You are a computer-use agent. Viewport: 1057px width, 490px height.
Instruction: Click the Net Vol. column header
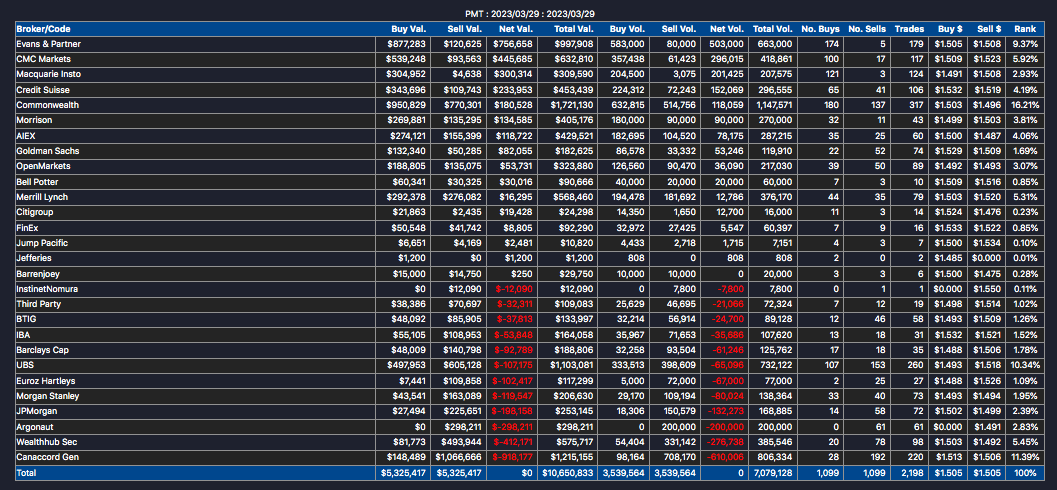tap(727, 29)
